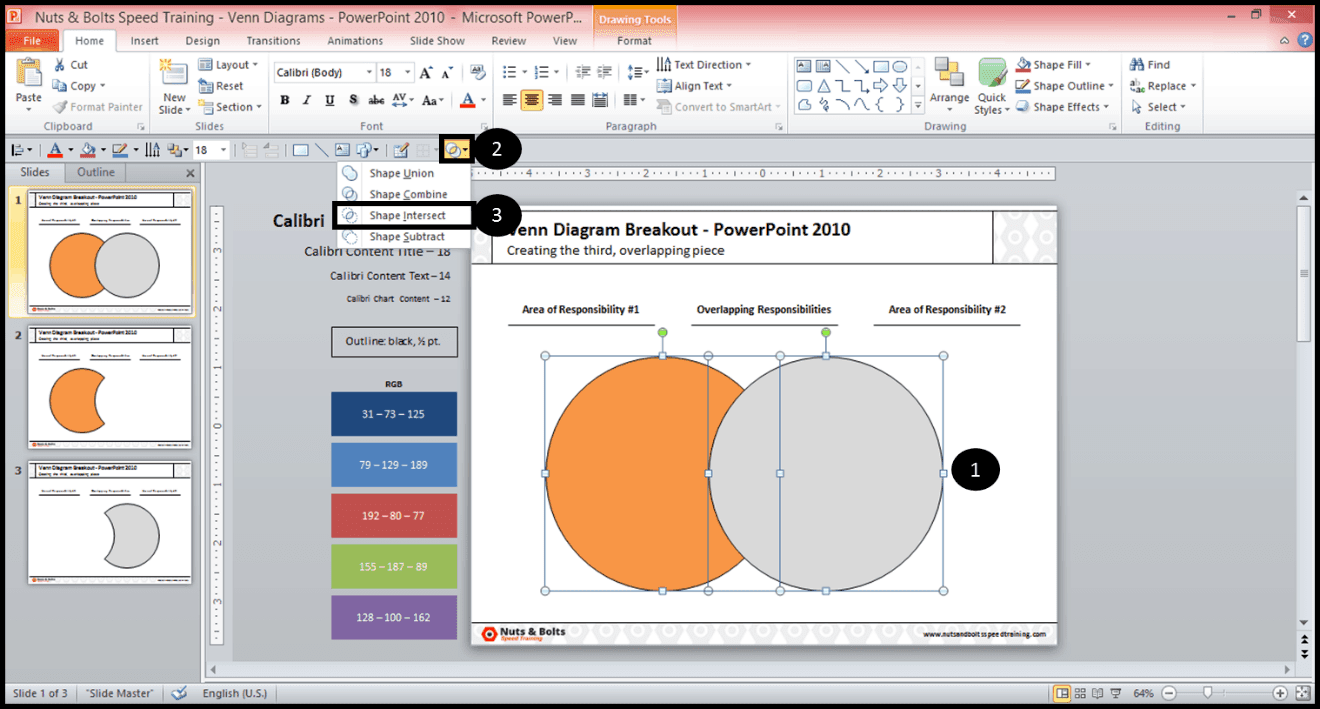Insert a New Slide
This screenshot has width=1320, height=709.
(x=174, y=87)
